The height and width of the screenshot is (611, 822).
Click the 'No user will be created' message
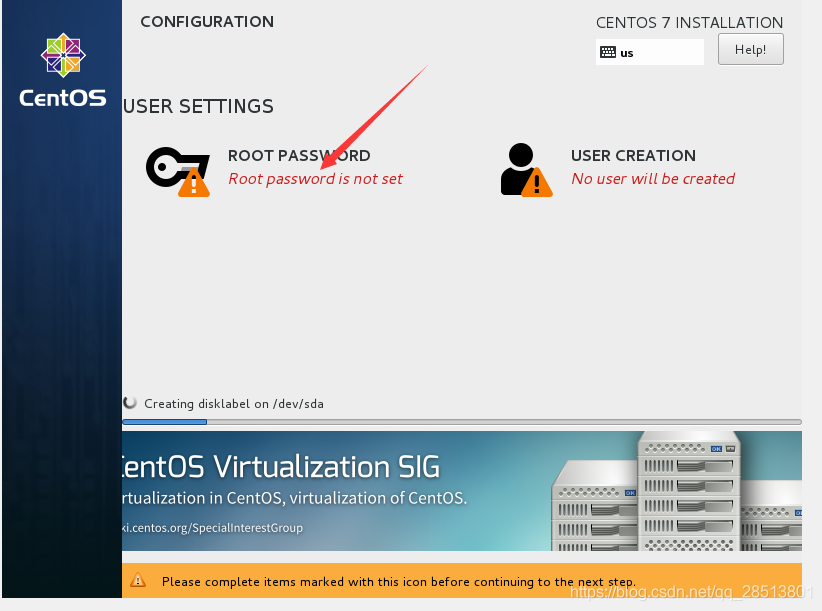click(653, 179)
